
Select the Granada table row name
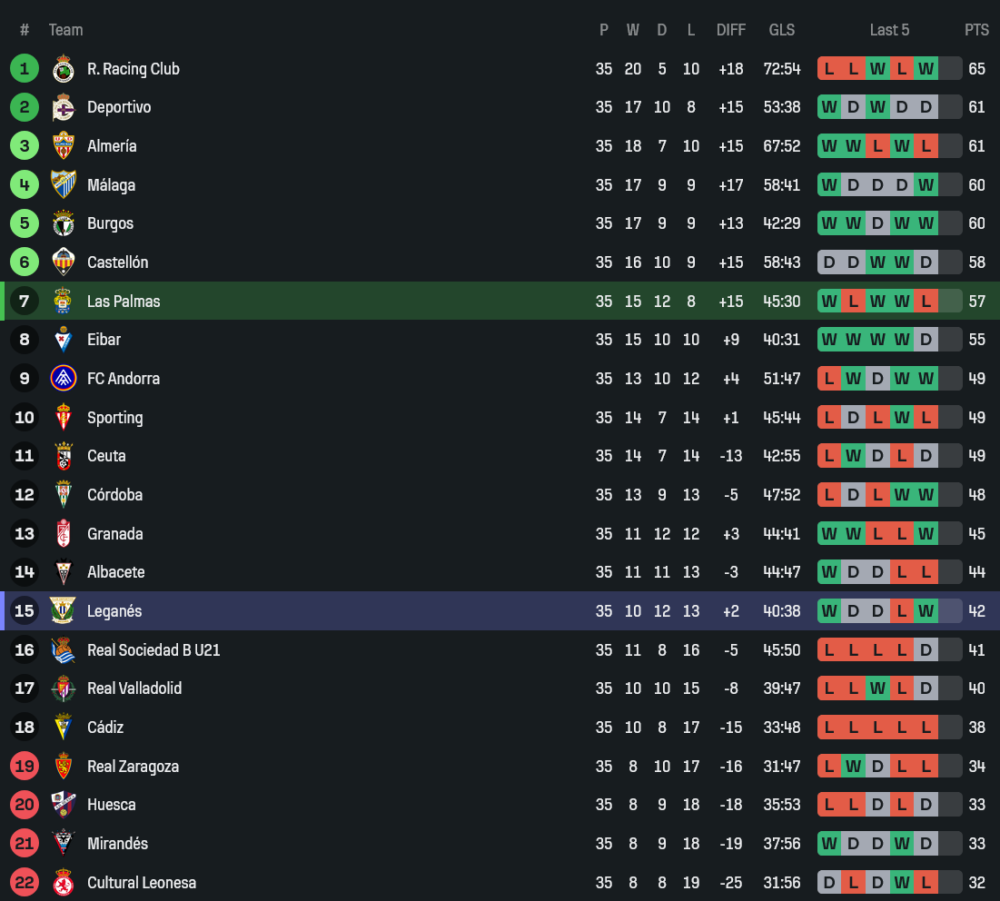coord(115,534)
